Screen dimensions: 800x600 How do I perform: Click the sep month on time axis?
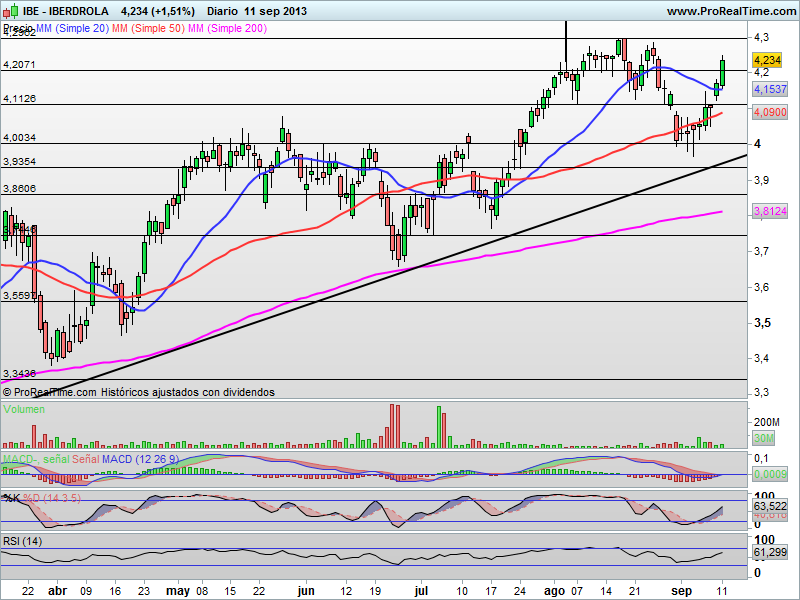682,591
